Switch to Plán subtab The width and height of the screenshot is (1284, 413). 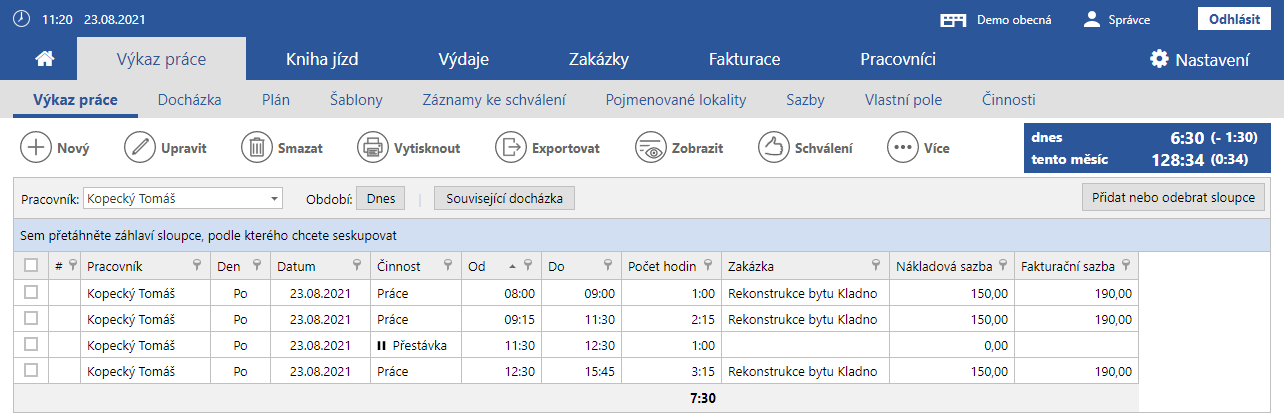click(x=276, y=100)
